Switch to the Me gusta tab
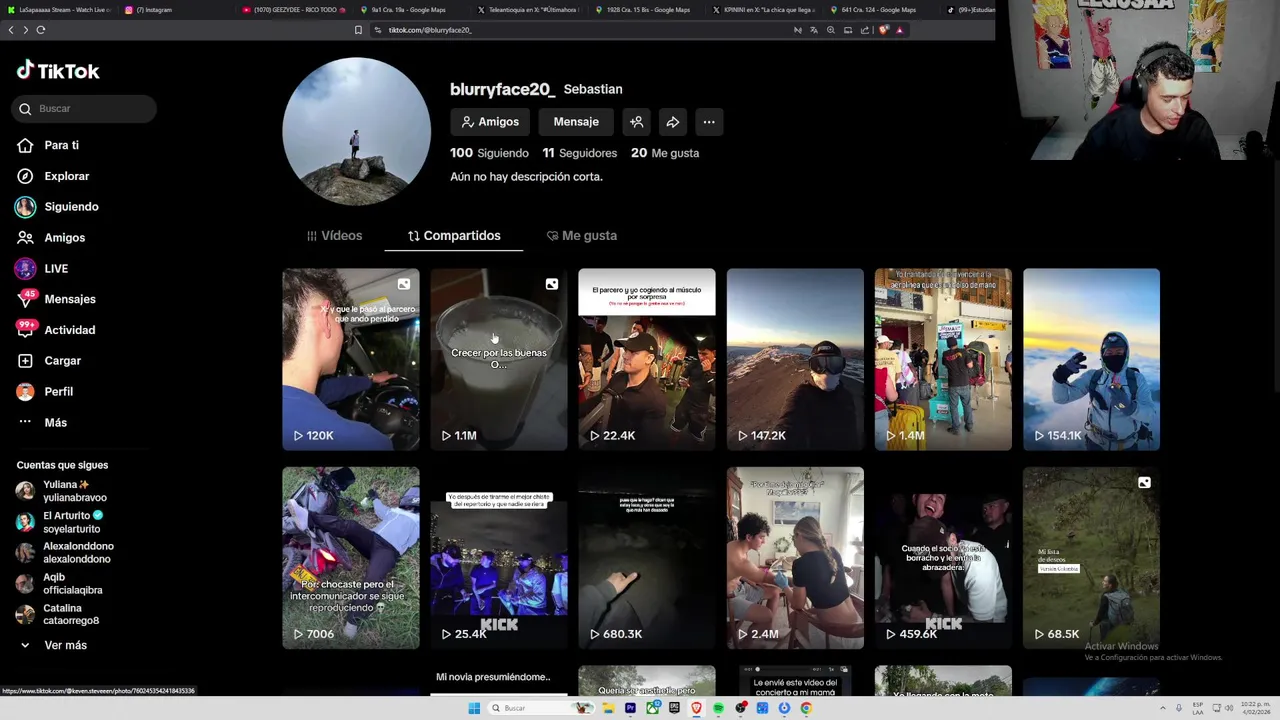Viewport: 1280px width, 720px height. (581, 236)
